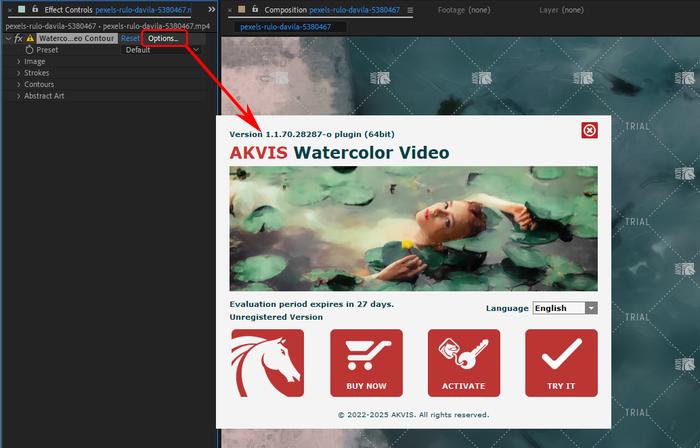This screenshot has height=448, width=700.
Task: Click the TRY IT checkmark button
Action: click(x=561, y=363)
